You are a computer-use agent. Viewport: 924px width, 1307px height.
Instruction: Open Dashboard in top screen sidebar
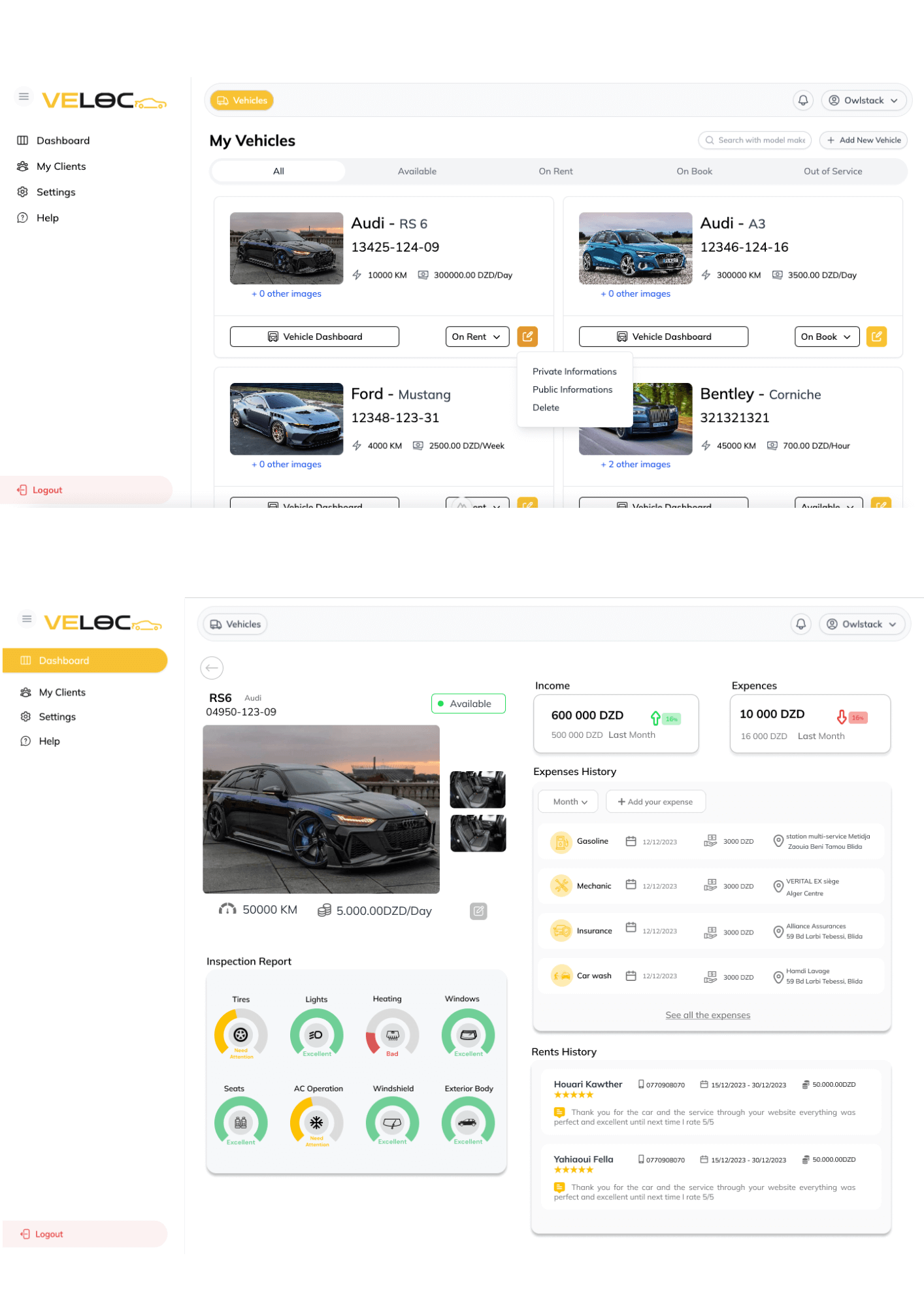(63, 141)
